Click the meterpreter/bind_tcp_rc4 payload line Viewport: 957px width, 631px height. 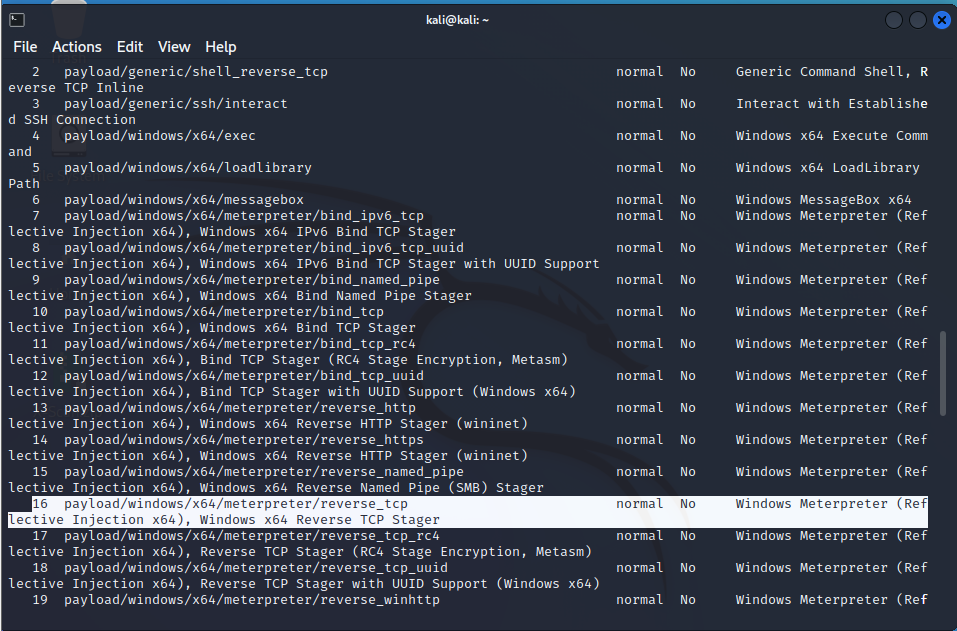tap(240, 344)
